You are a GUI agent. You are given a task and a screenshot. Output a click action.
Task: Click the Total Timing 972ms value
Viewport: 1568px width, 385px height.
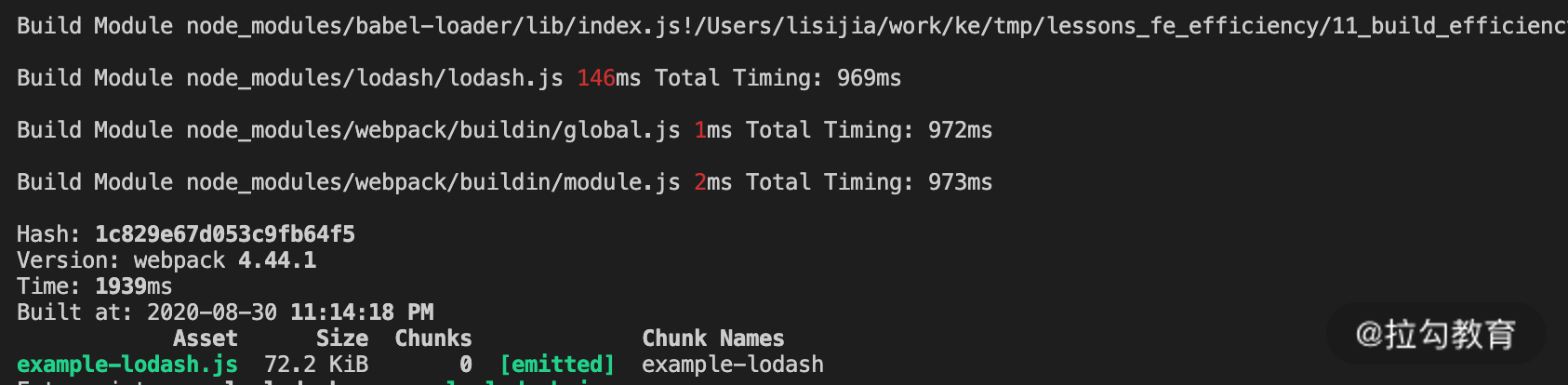960,130
